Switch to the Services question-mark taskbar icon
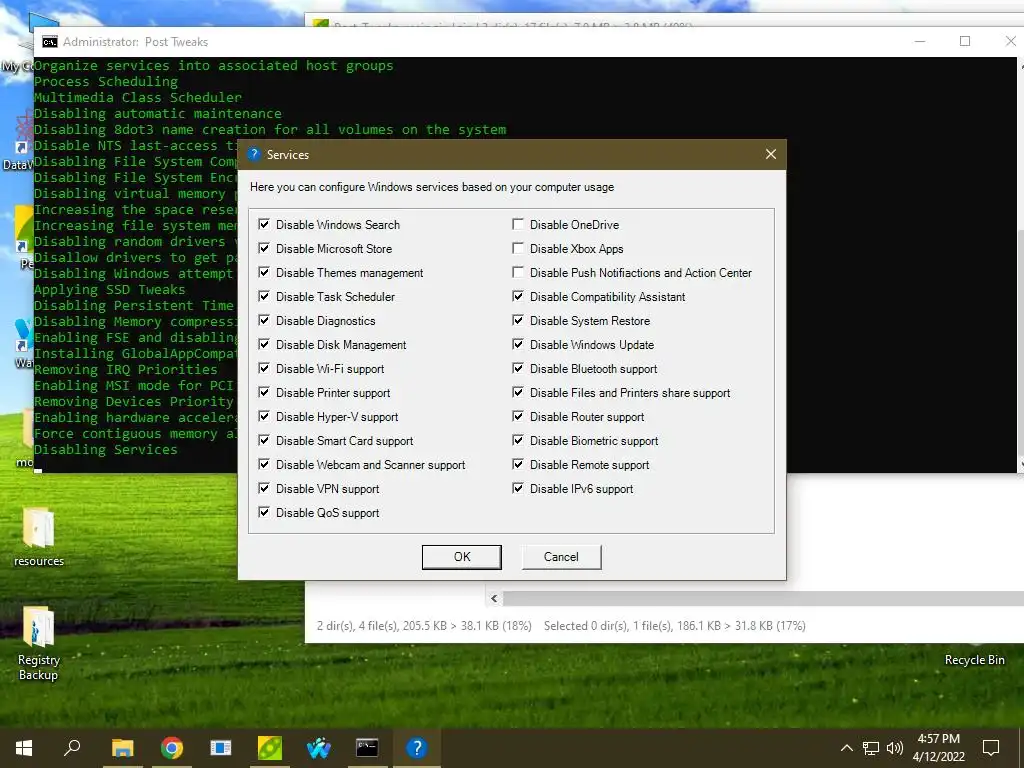Screen dimensions: 1024x768 pyautogui.click(x=416, y=748)
